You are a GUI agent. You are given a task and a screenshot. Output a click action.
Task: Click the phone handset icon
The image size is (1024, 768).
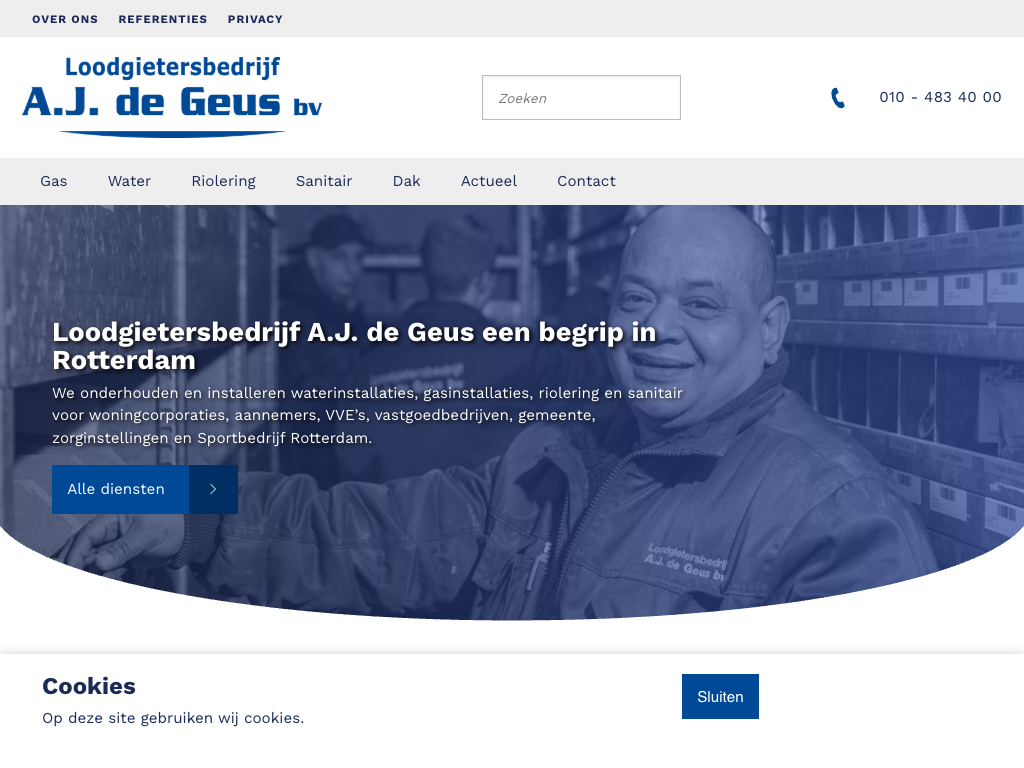pos(838,97)
